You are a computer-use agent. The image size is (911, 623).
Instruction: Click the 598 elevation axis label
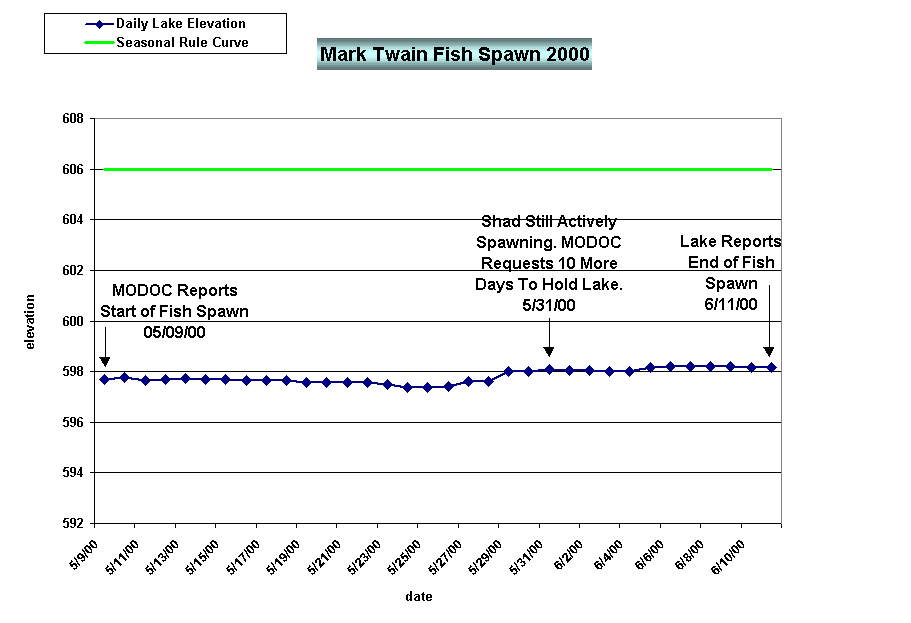(x=73, y=371)
